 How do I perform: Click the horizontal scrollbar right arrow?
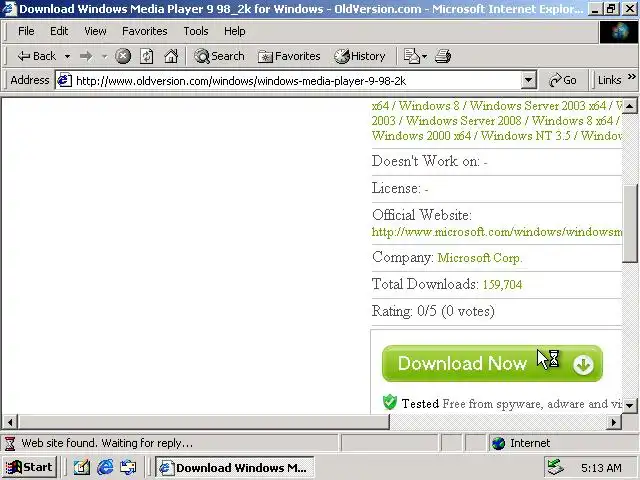[614, 422]
